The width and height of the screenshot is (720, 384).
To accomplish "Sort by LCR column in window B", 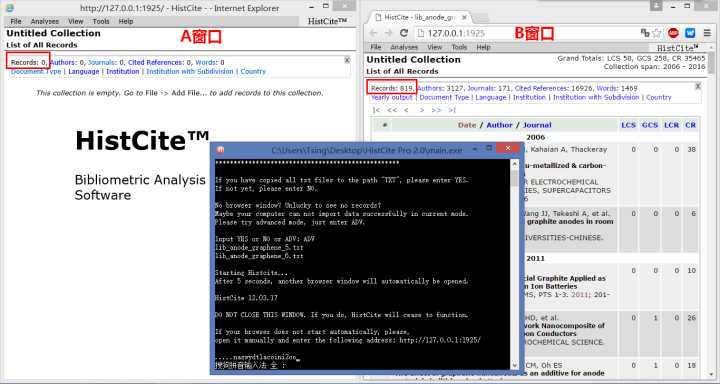I will point(671,125).
